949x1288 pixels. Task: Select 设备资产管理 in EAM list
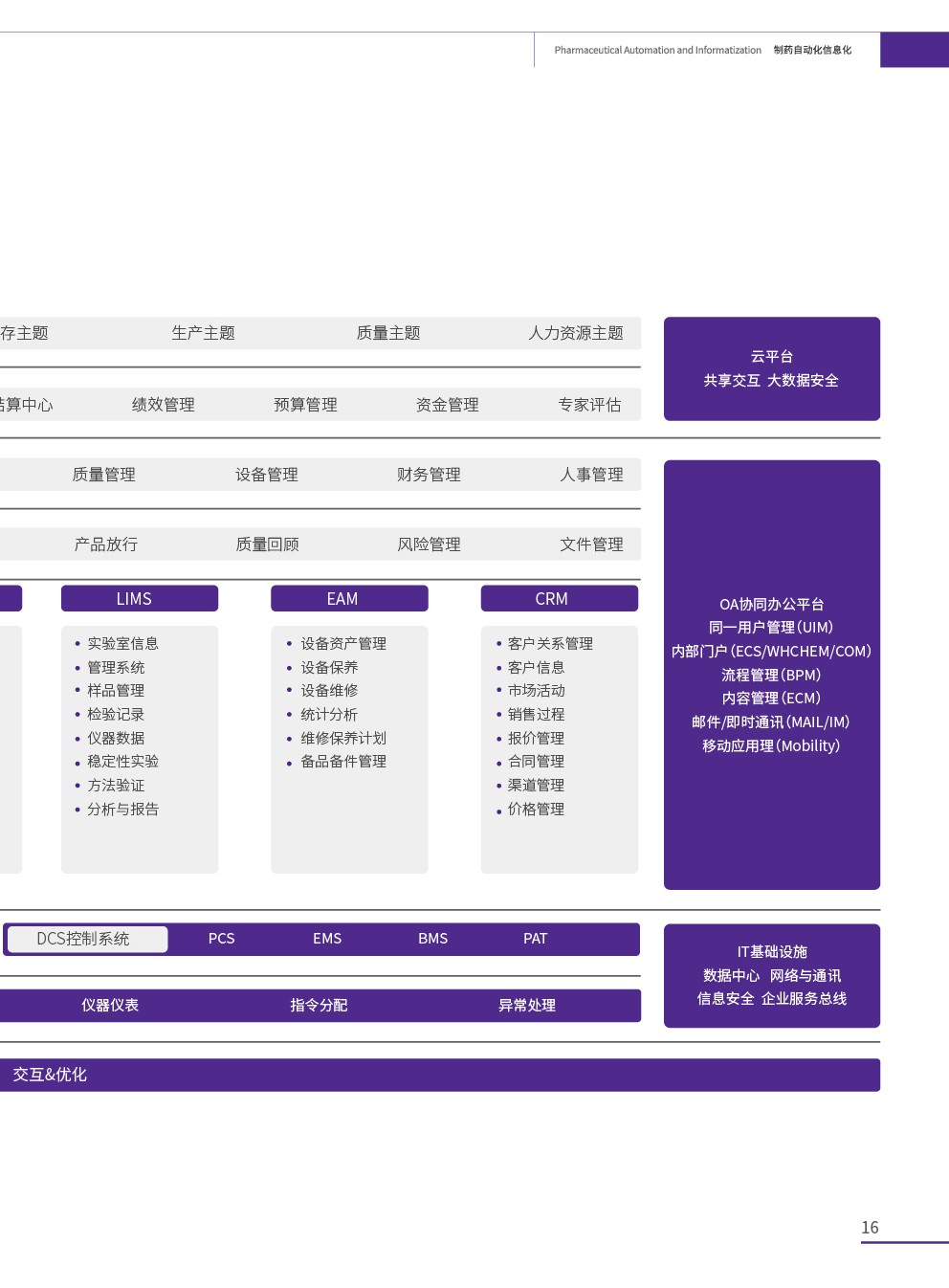pos(343,644)
